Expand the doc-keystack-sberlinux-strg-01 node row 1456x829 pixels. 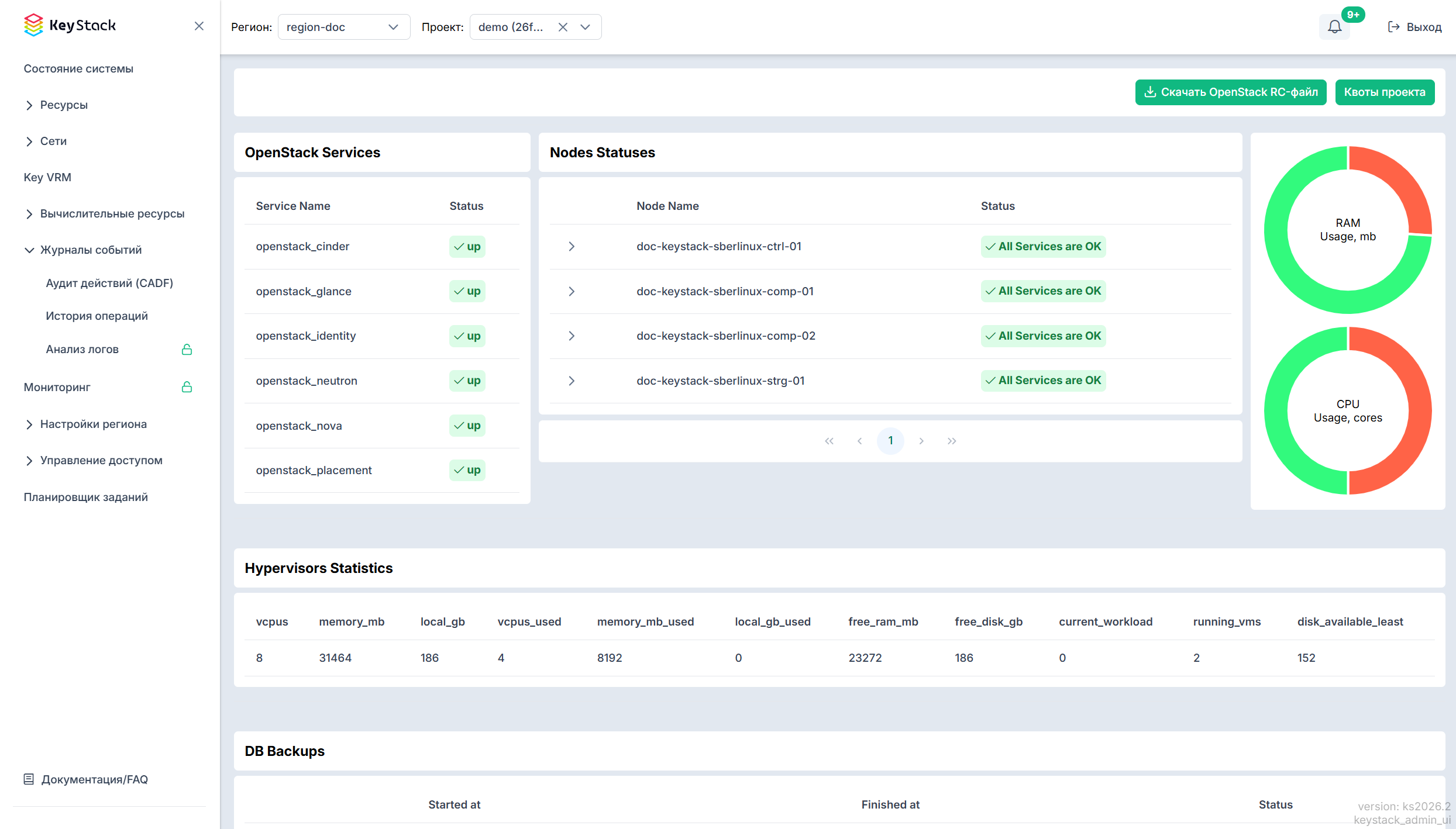coord(572,381)
